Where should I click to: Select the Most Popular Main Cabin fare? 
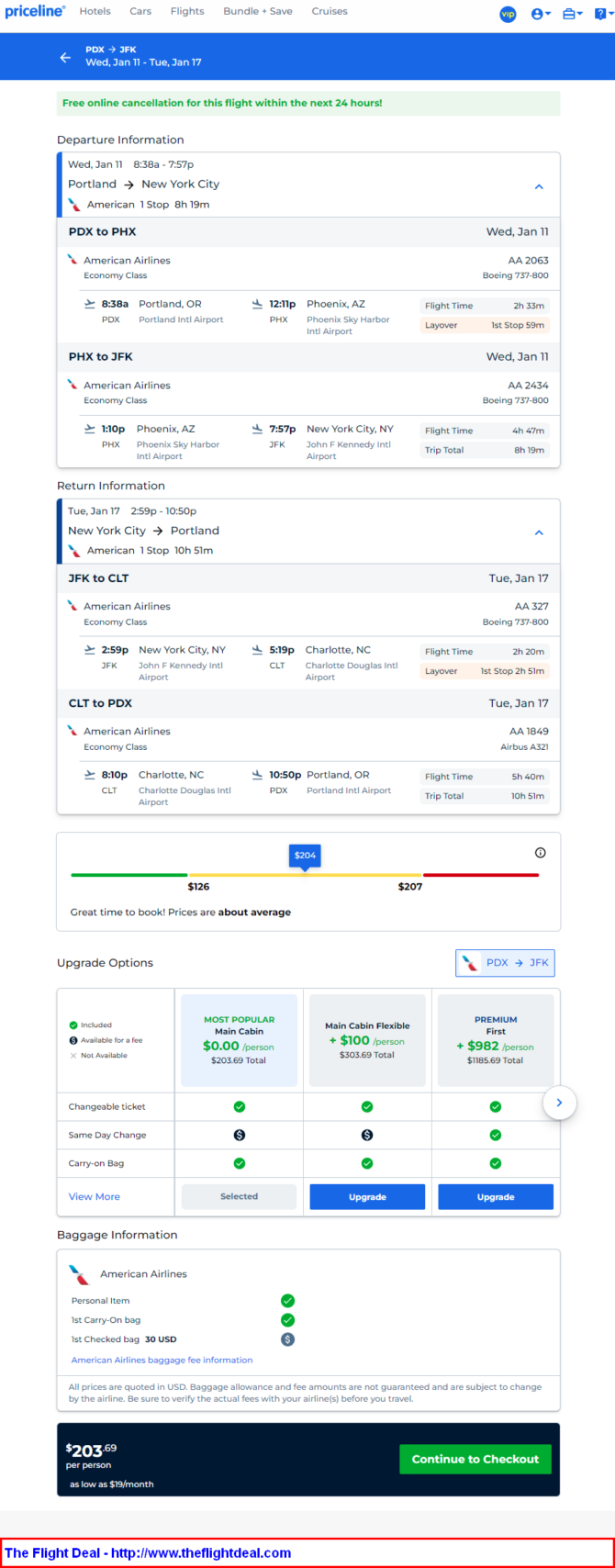pyautogui.click(x=239, y=1041)
